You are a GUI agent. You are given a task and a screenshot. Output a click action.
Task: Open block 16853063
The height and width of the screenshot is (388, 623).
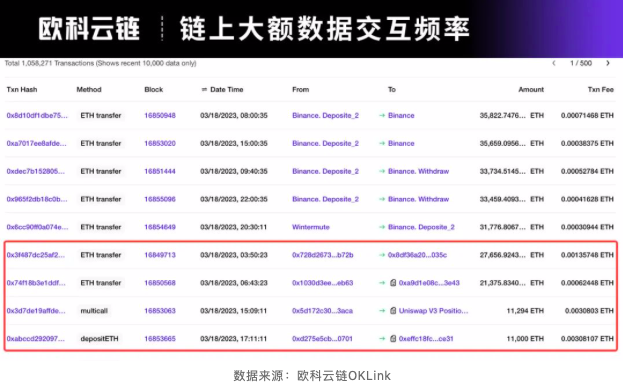click(160, 311)
